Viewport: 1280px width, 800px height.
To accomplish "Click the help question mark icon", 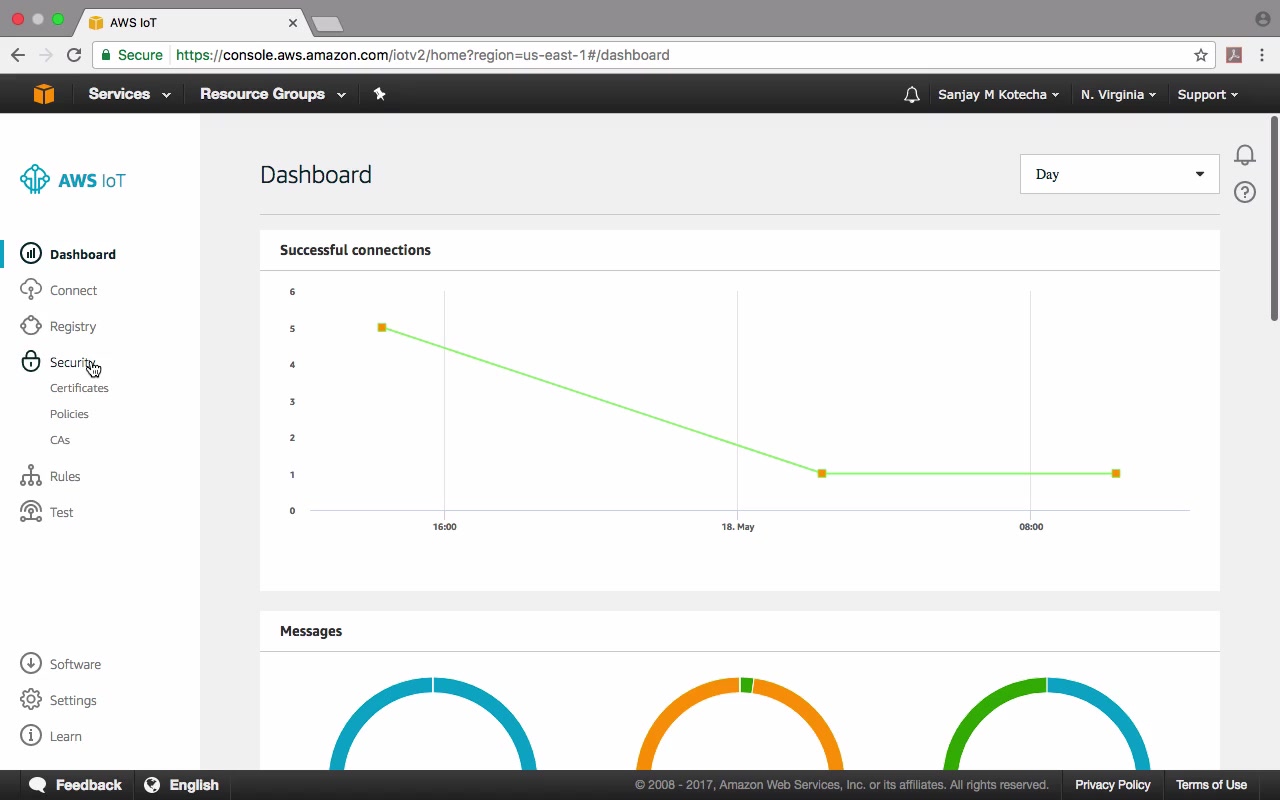I will point(1245,192).
